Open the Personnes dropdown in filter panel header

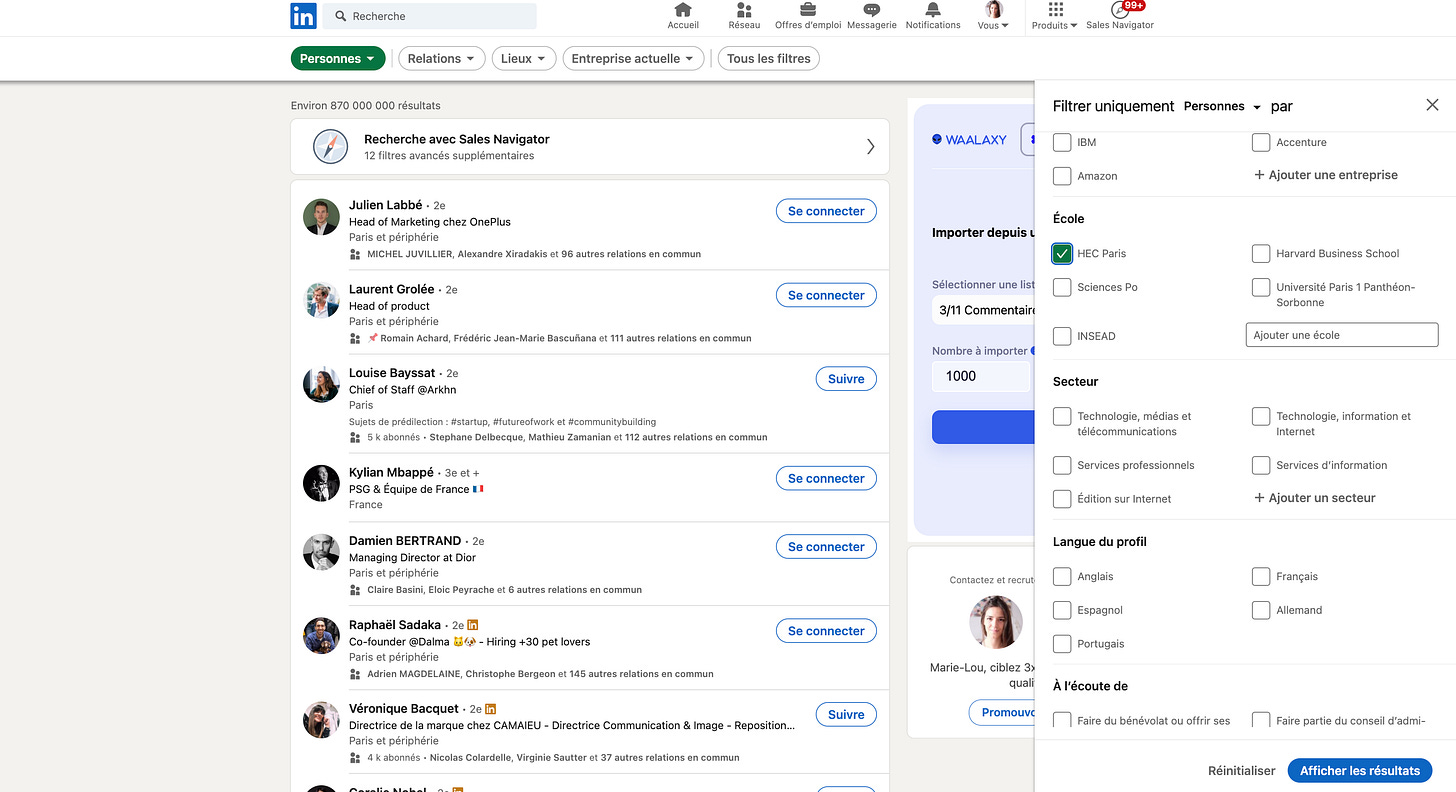point(1222,106)
